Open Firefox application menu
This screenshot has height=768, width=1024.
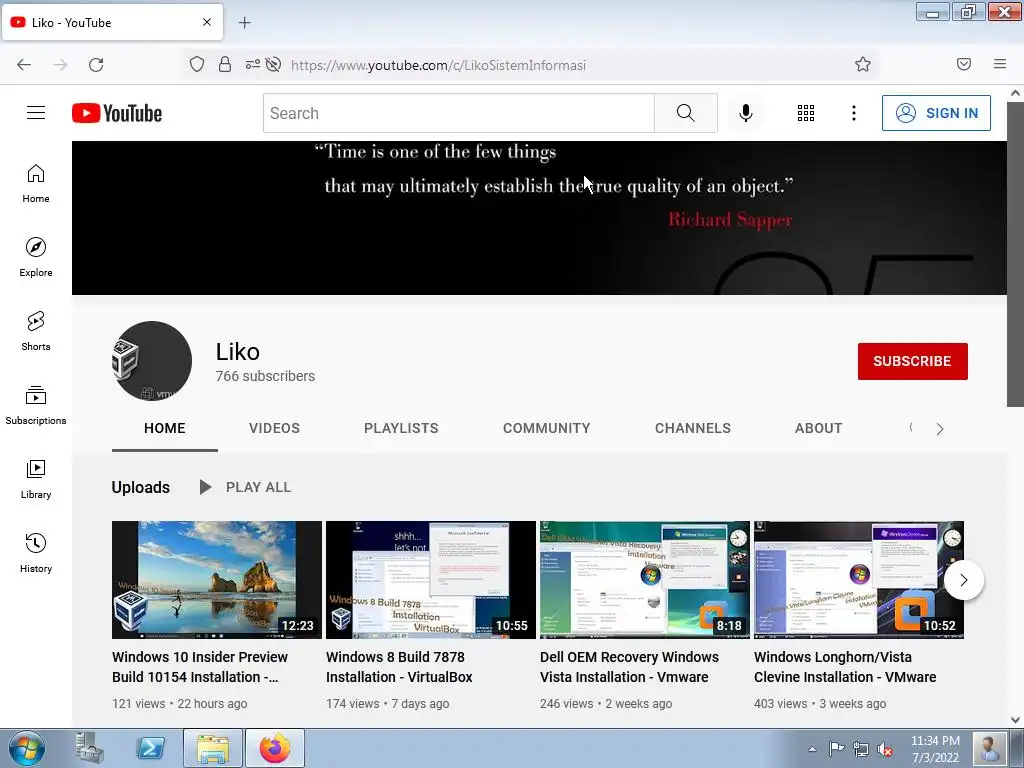(x=1000, y=64)
